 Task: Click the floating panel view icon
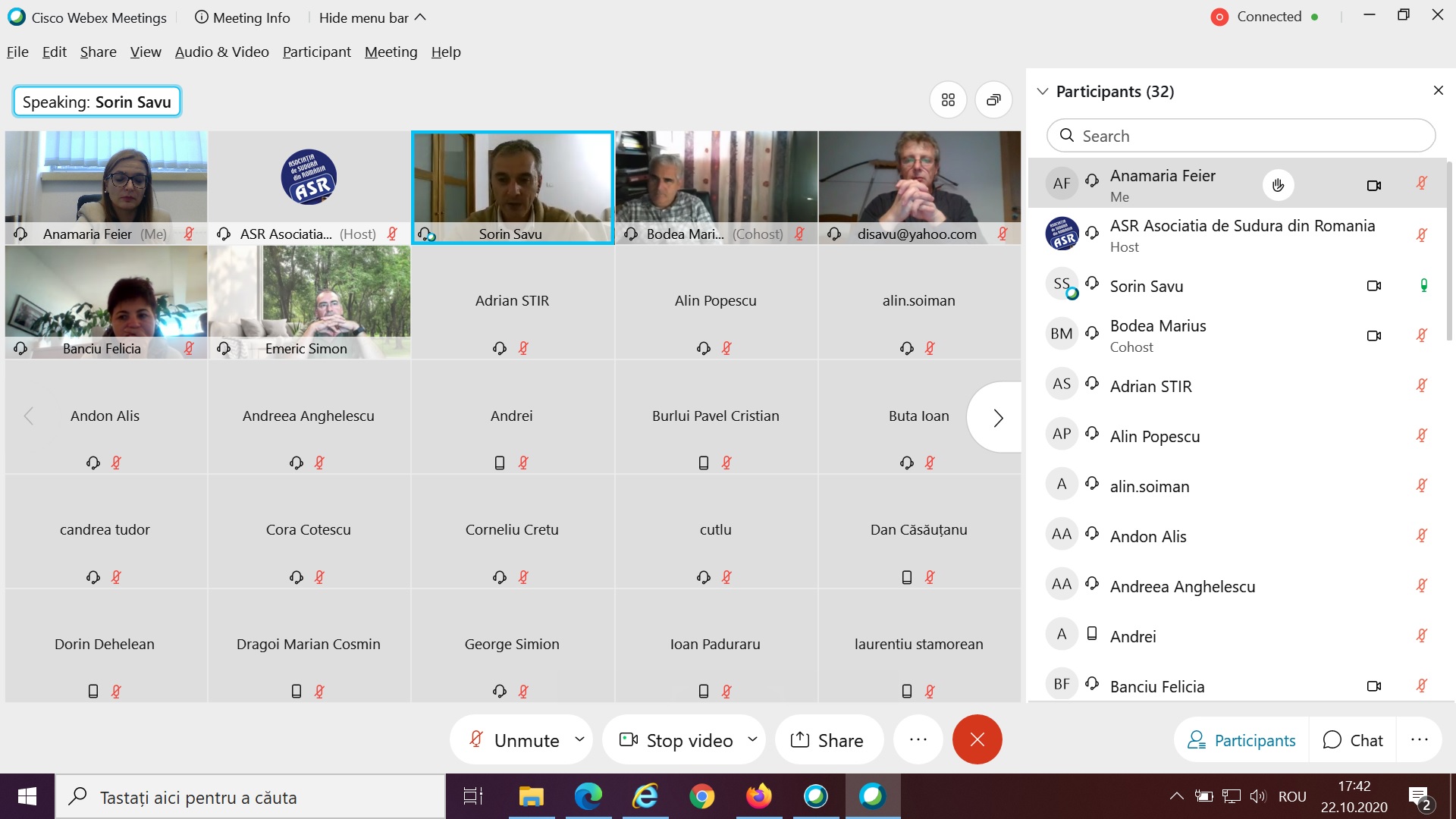click(x=993, y=100)
